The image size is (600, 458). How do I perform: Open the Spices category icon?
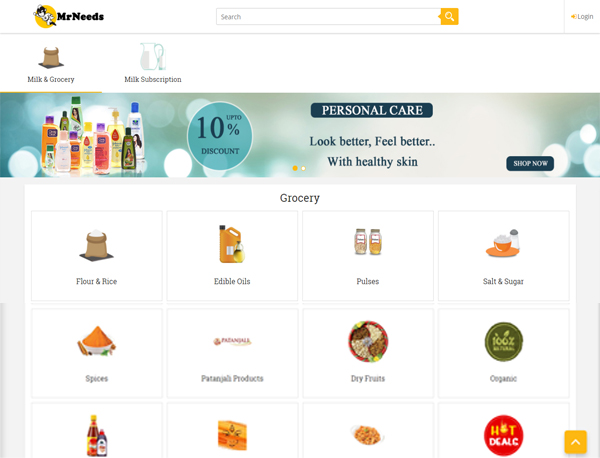96,341
